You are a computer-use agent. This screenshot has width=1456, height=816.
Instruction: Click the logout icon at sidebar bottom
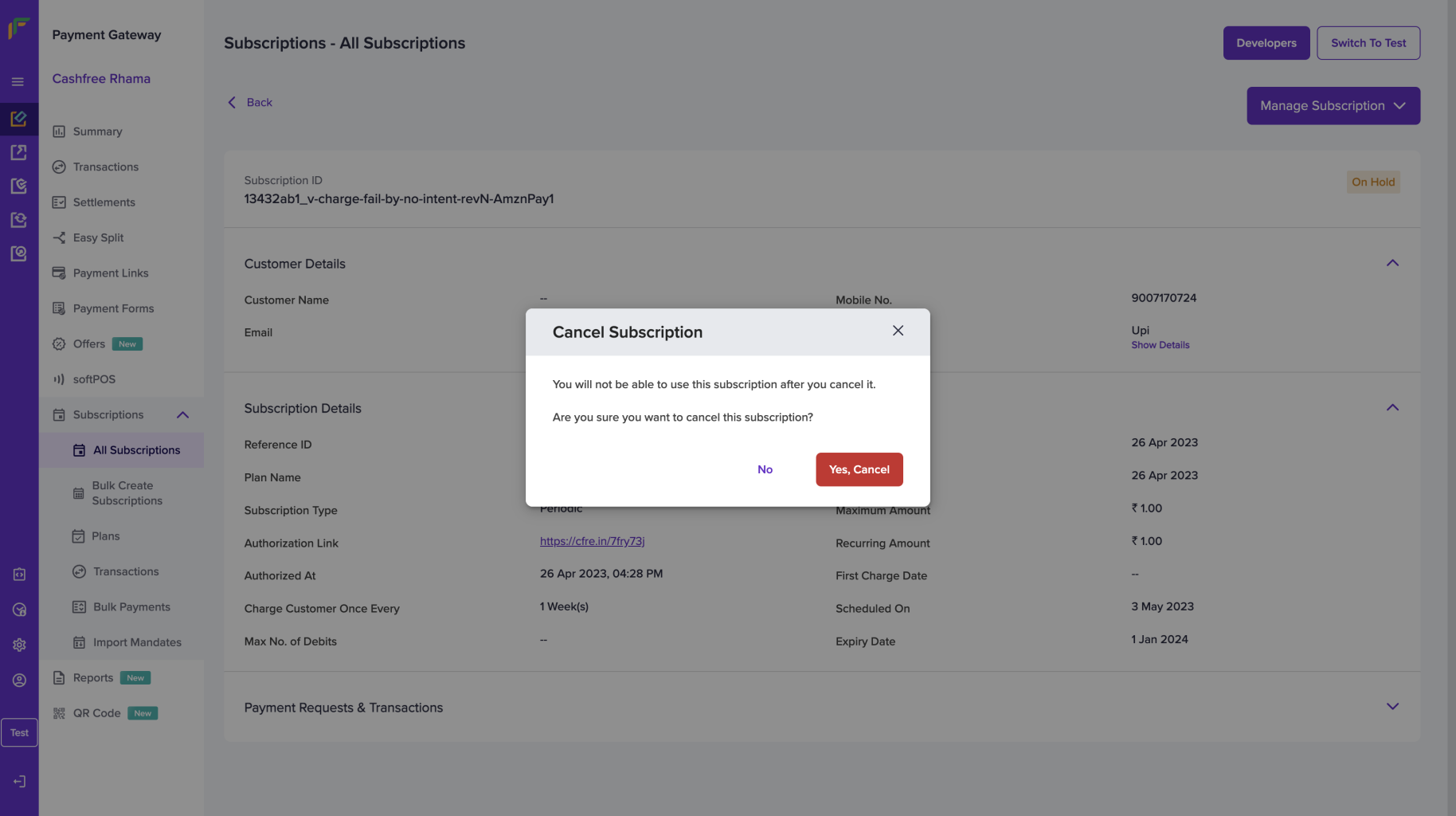[x=19, y=782]
